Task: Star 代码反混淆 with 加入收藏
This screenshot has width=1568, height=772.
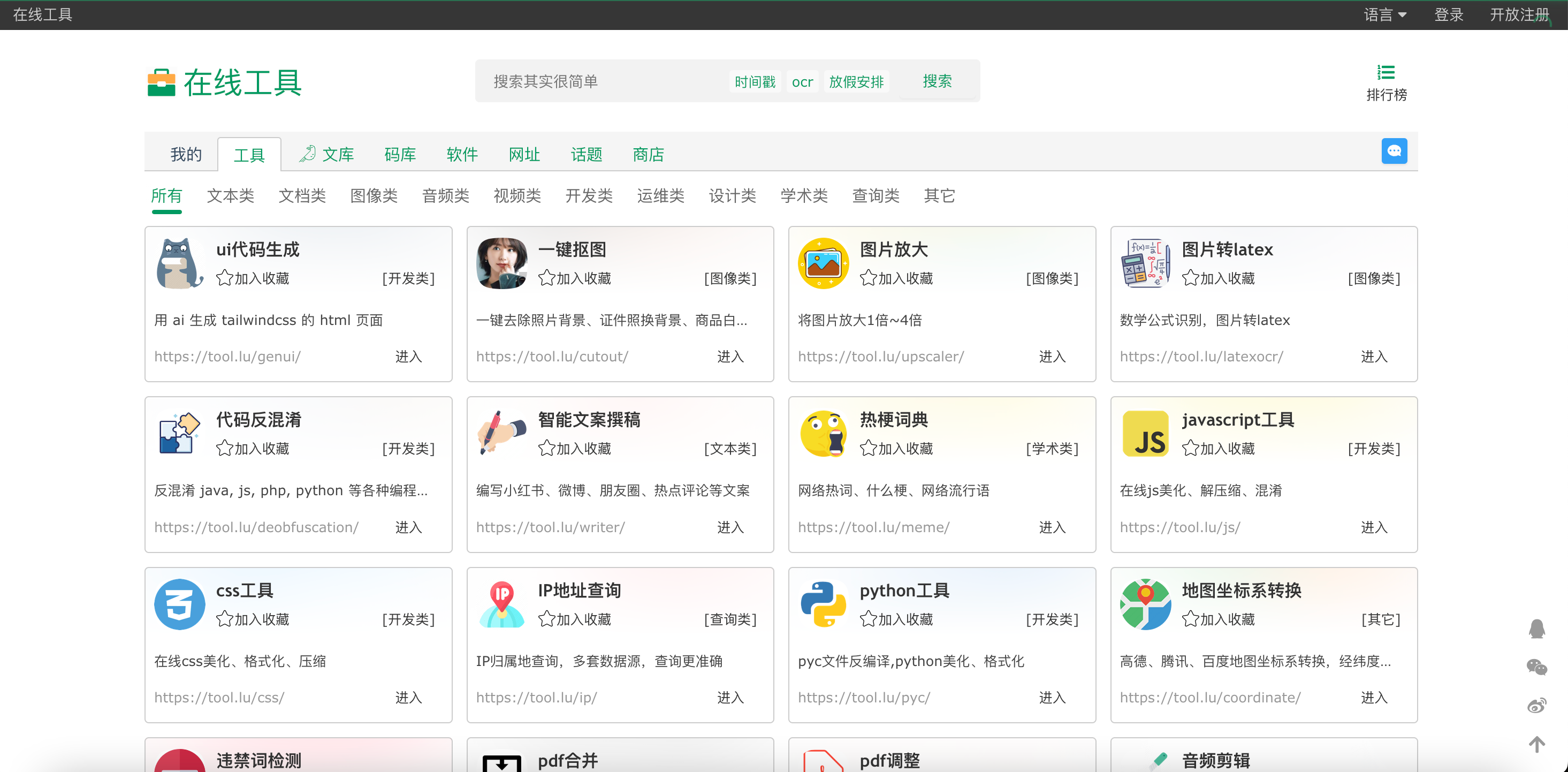Action: [253, 449]
